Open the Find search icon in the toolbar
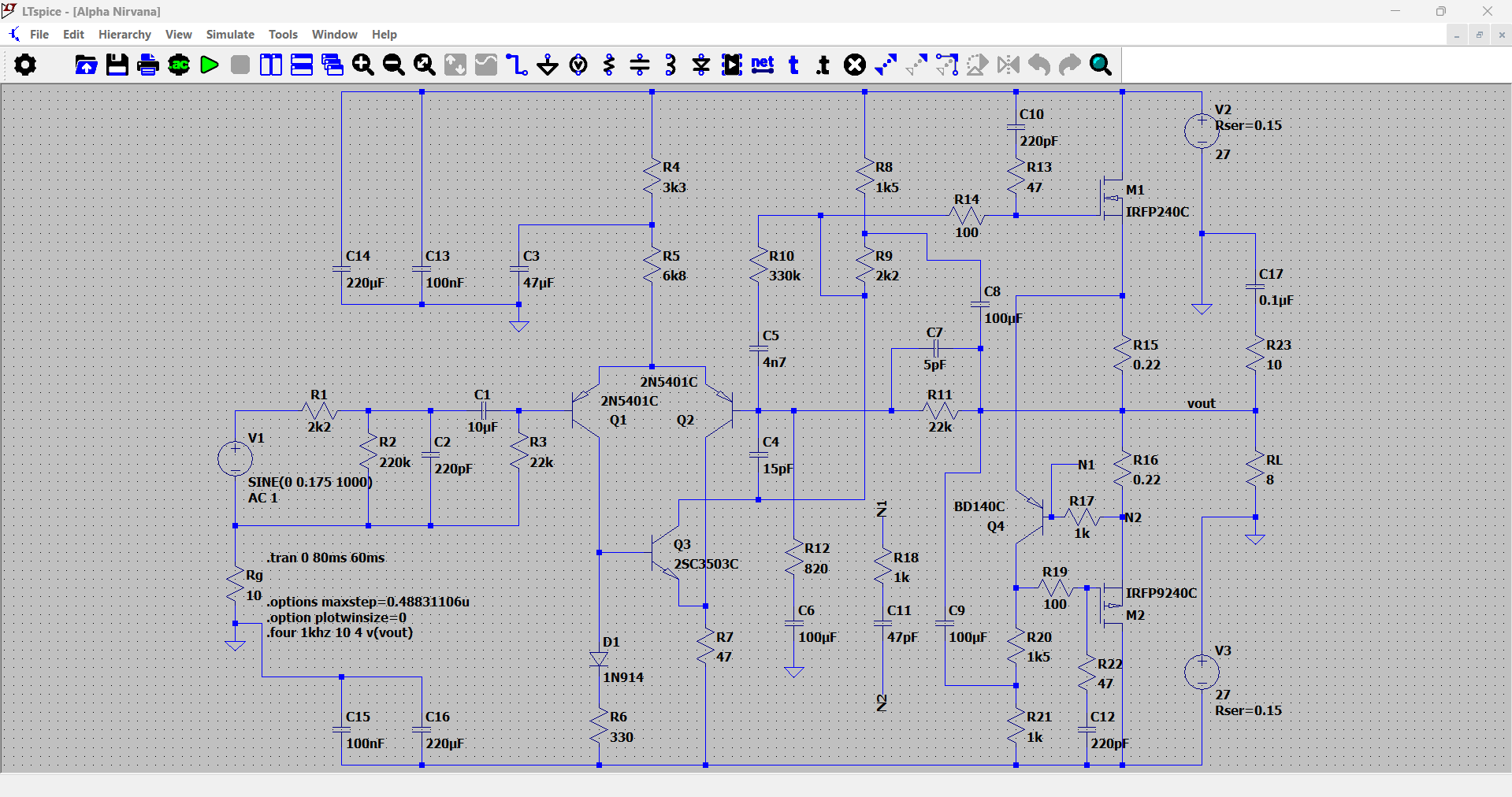 [1101, 65]
